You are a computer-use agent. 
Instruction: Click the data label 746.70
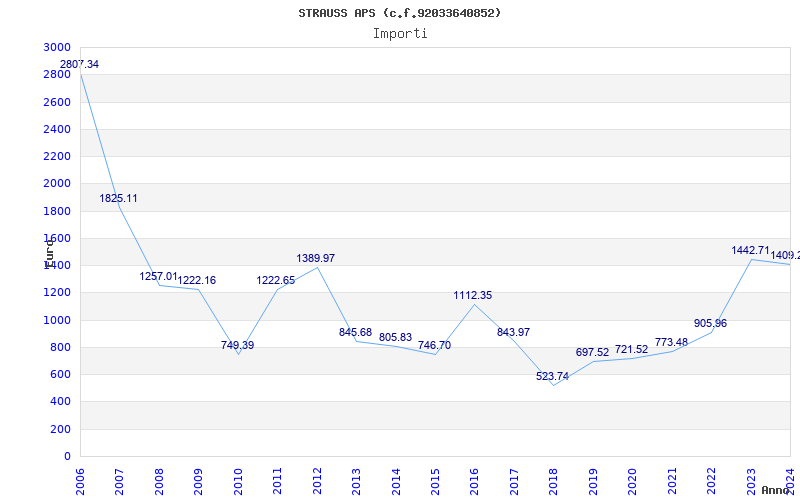click(x=434, y=345)
